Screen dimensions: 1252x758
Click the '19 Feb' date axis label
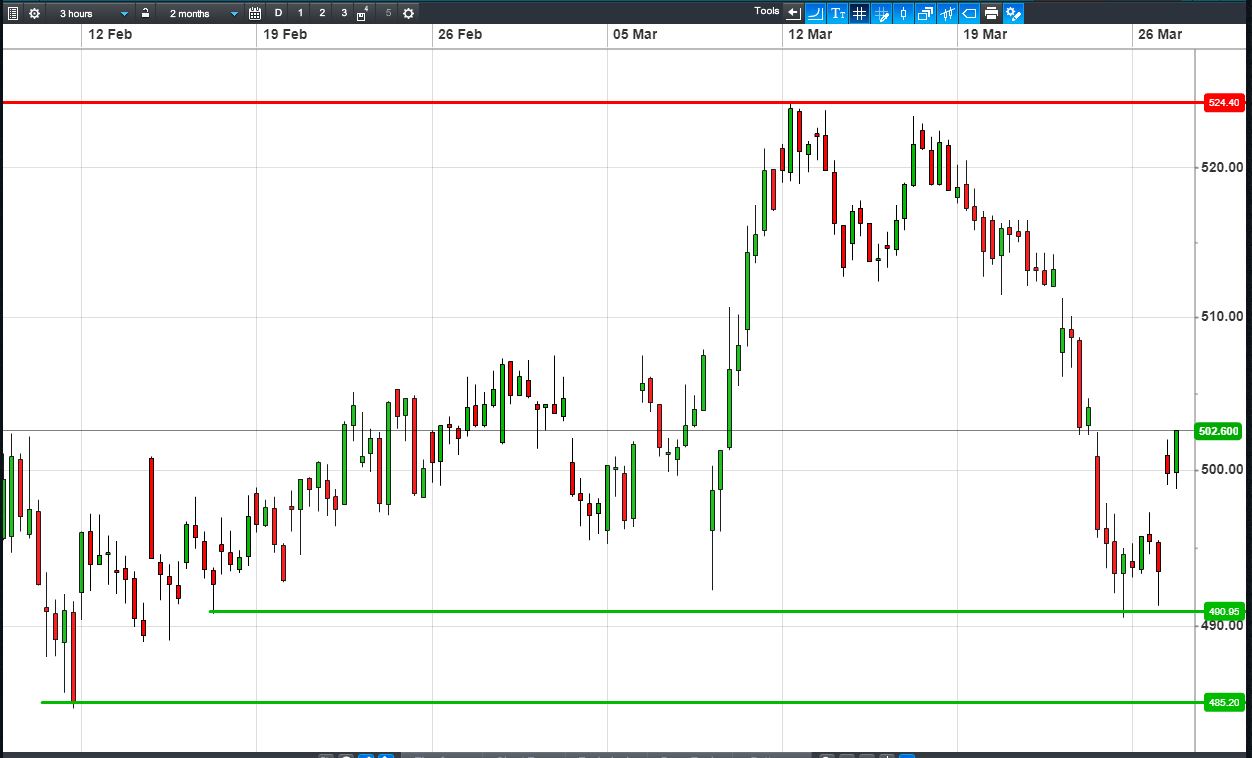[285, 34]
